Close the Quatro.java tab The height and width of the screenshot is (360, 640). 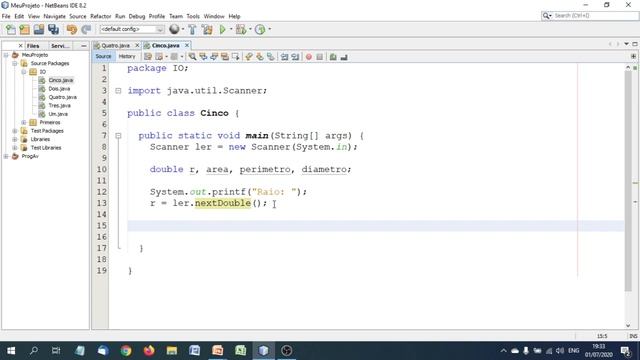tap(137, 45)
